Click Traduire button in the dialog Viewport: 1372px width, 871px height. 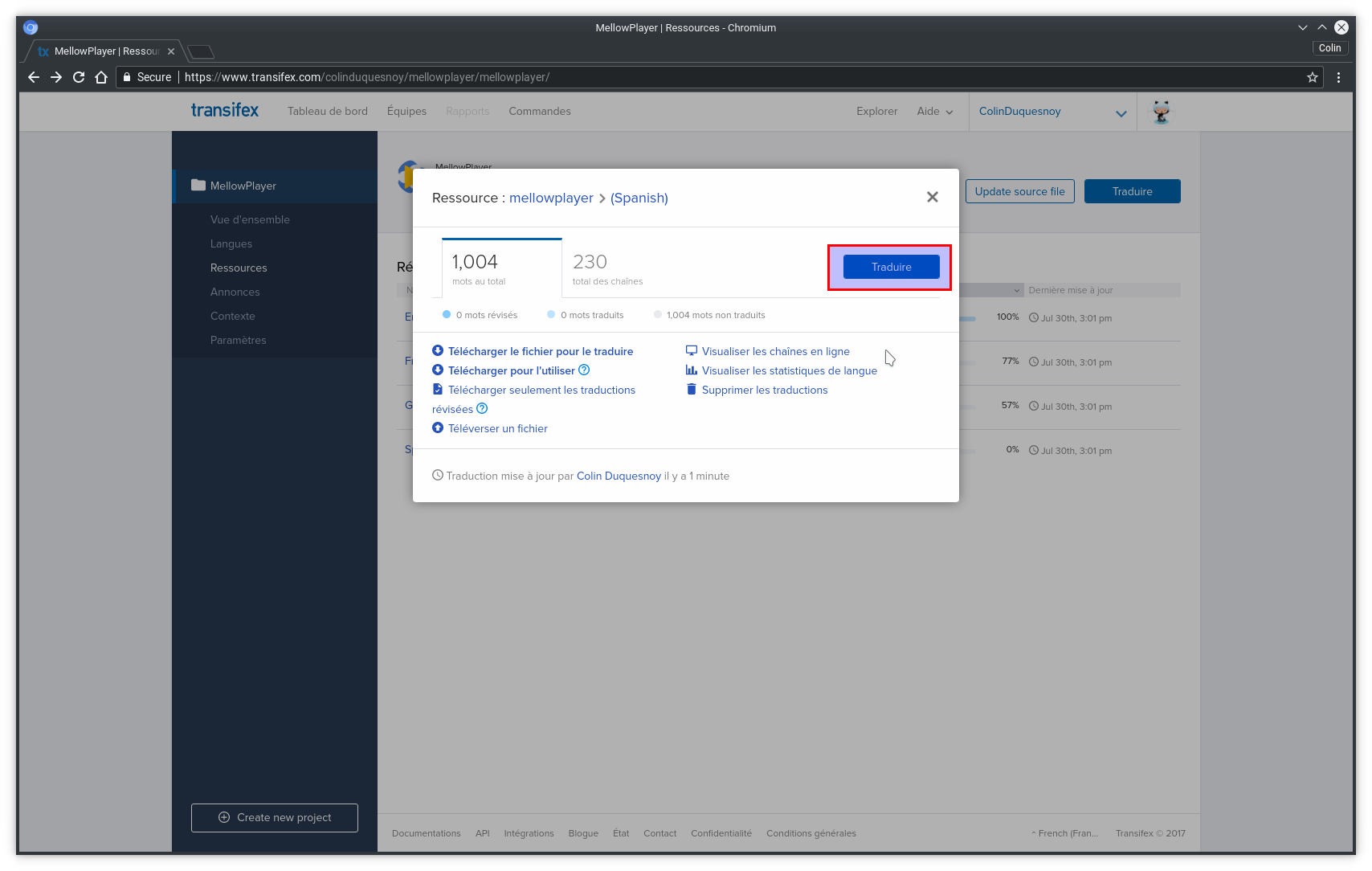(x=892, y=267)
